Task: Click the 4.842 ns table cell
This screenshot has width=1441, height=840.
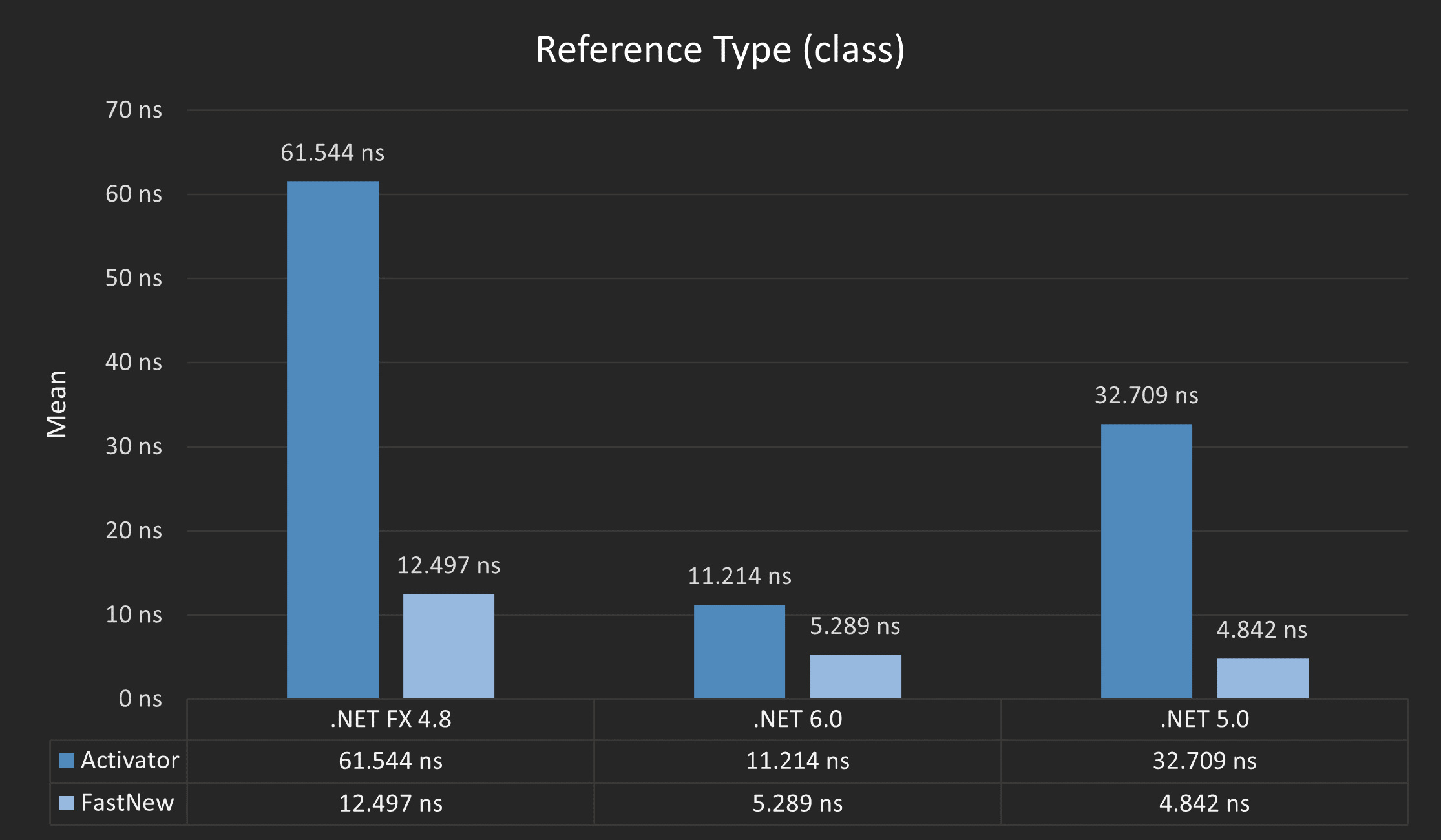Action: pyautogui.click(x=1204, y=803)
